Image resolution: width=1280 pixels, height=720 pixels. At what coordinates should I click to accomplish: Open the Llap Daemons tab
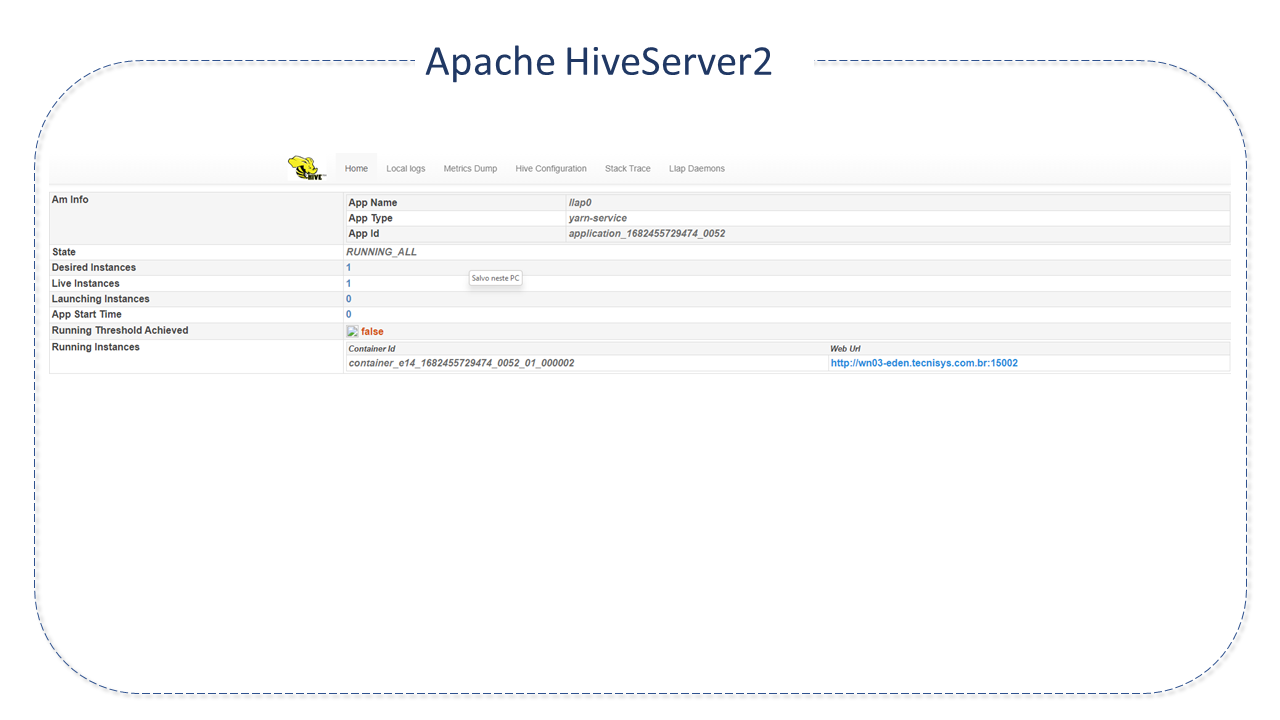pyautogui.click(x=697, y=169)
